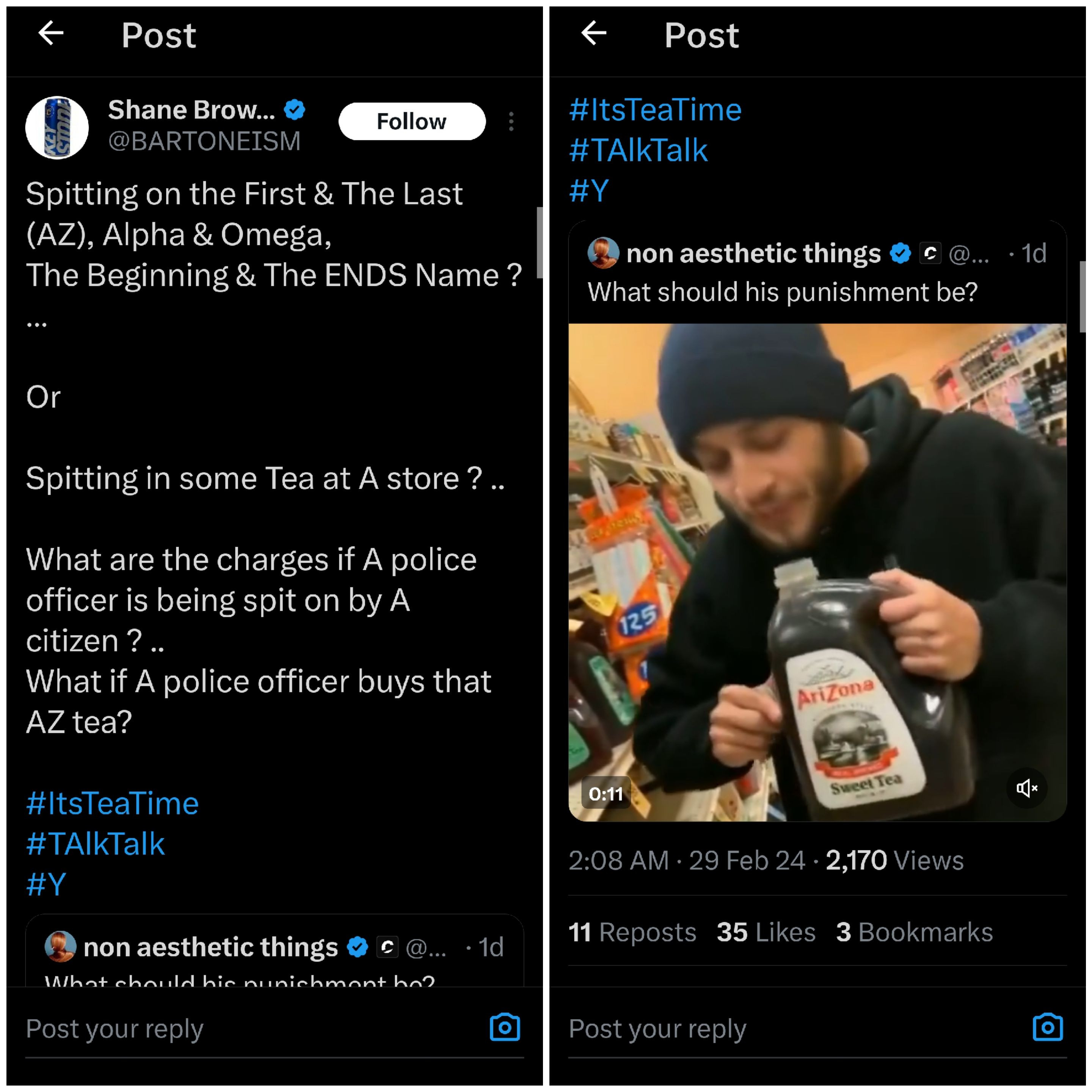Tap the back arrow on right post

[593, 33]
